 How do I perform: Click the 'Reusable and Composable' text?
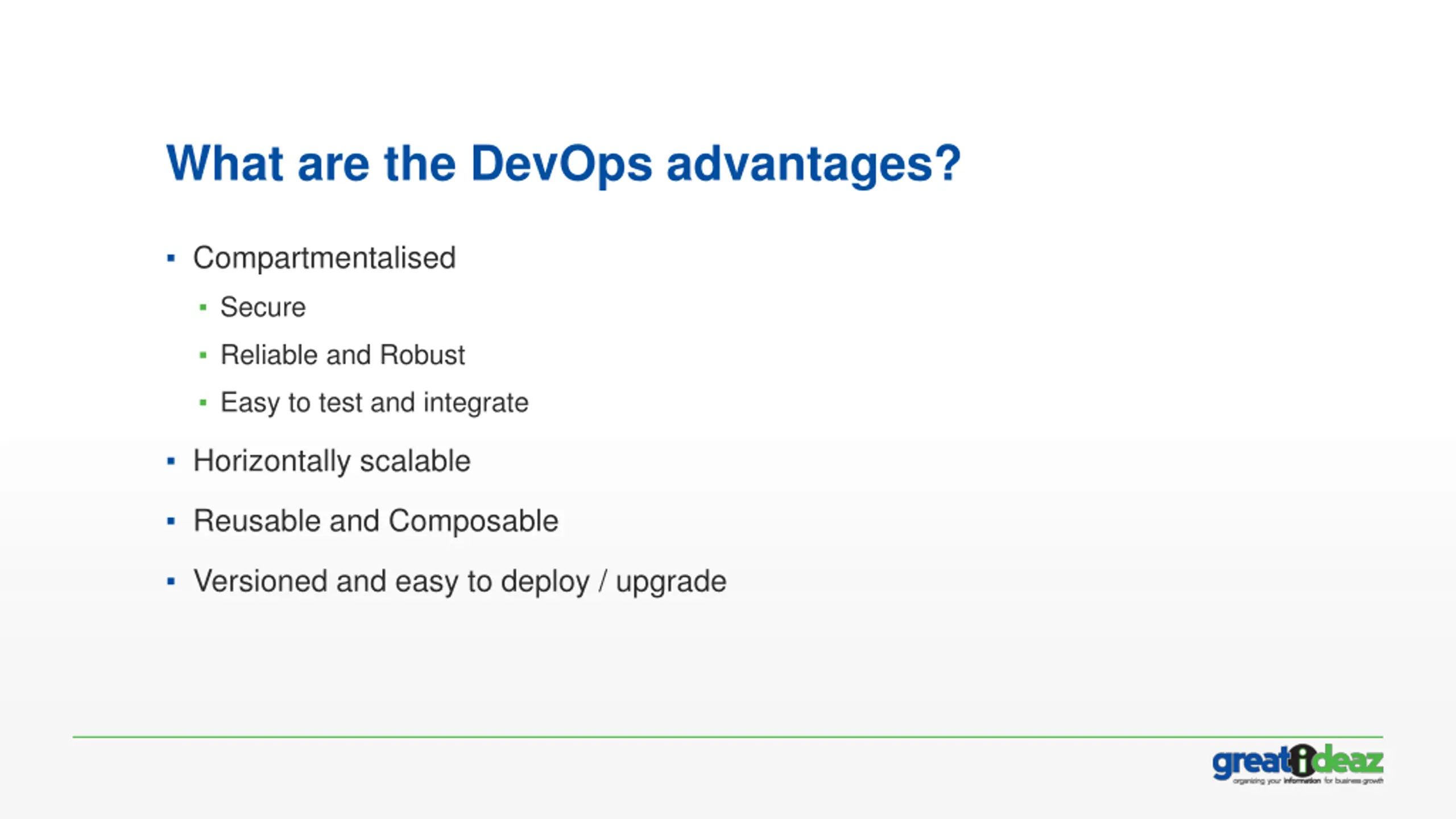pos(376,521)
